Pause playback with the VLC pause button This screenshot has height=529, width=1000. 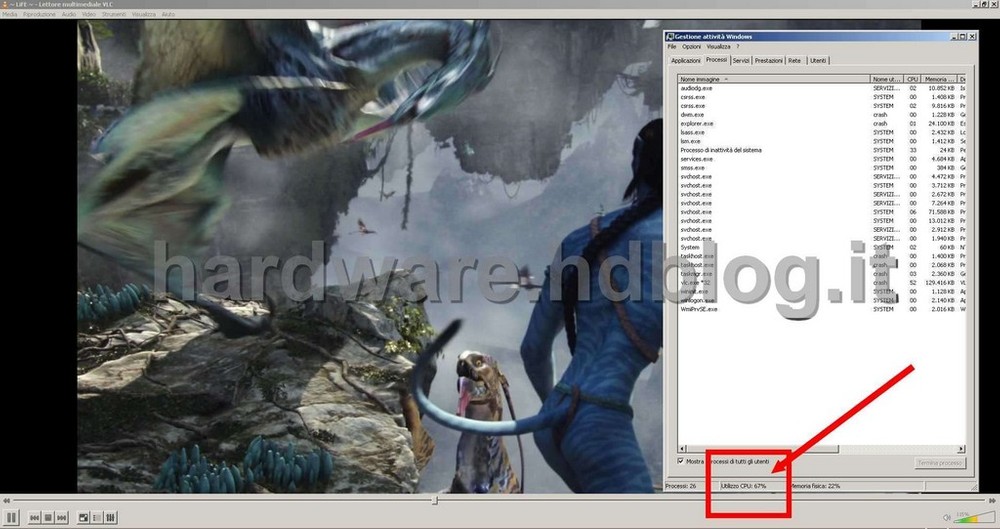pyautogui.click(x=11, y=518)
